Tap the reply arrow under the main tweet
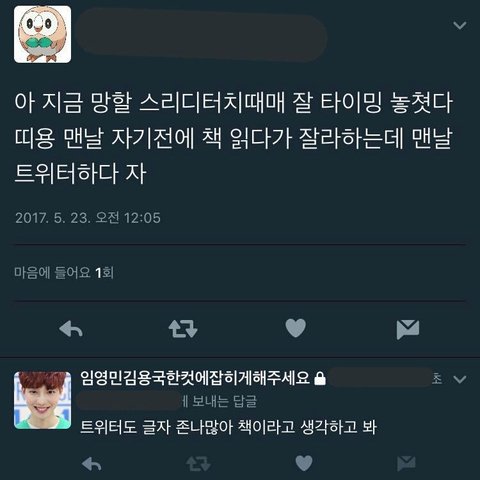 (71, 329)
